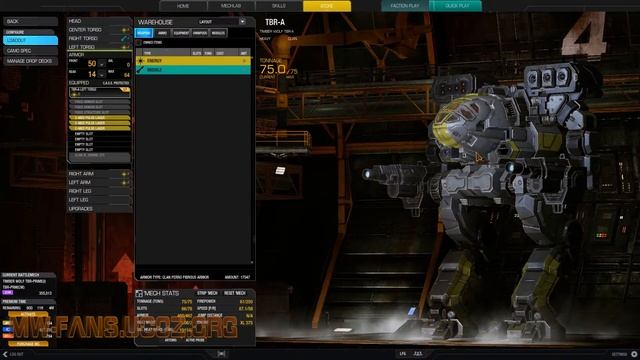Open the STORE tab
The image size is (640, 360).
(x=327, y=6)
